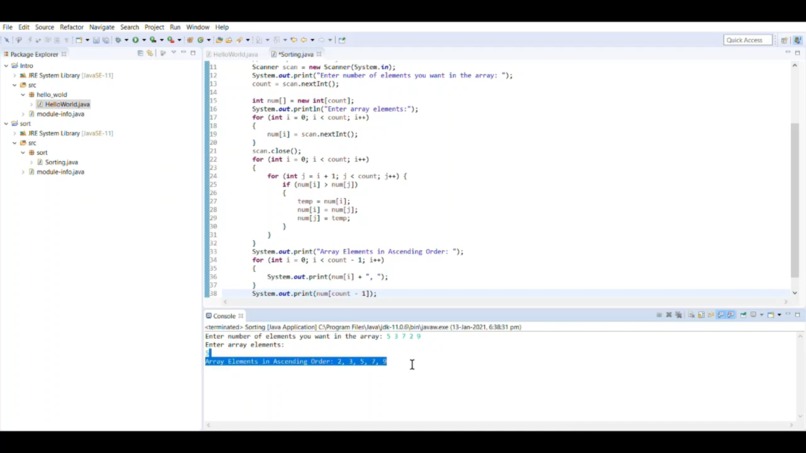The height and width of the screenshot is (453, 806).
Task: Open the Debug button dropdown arrow
Action: point(126,40)
